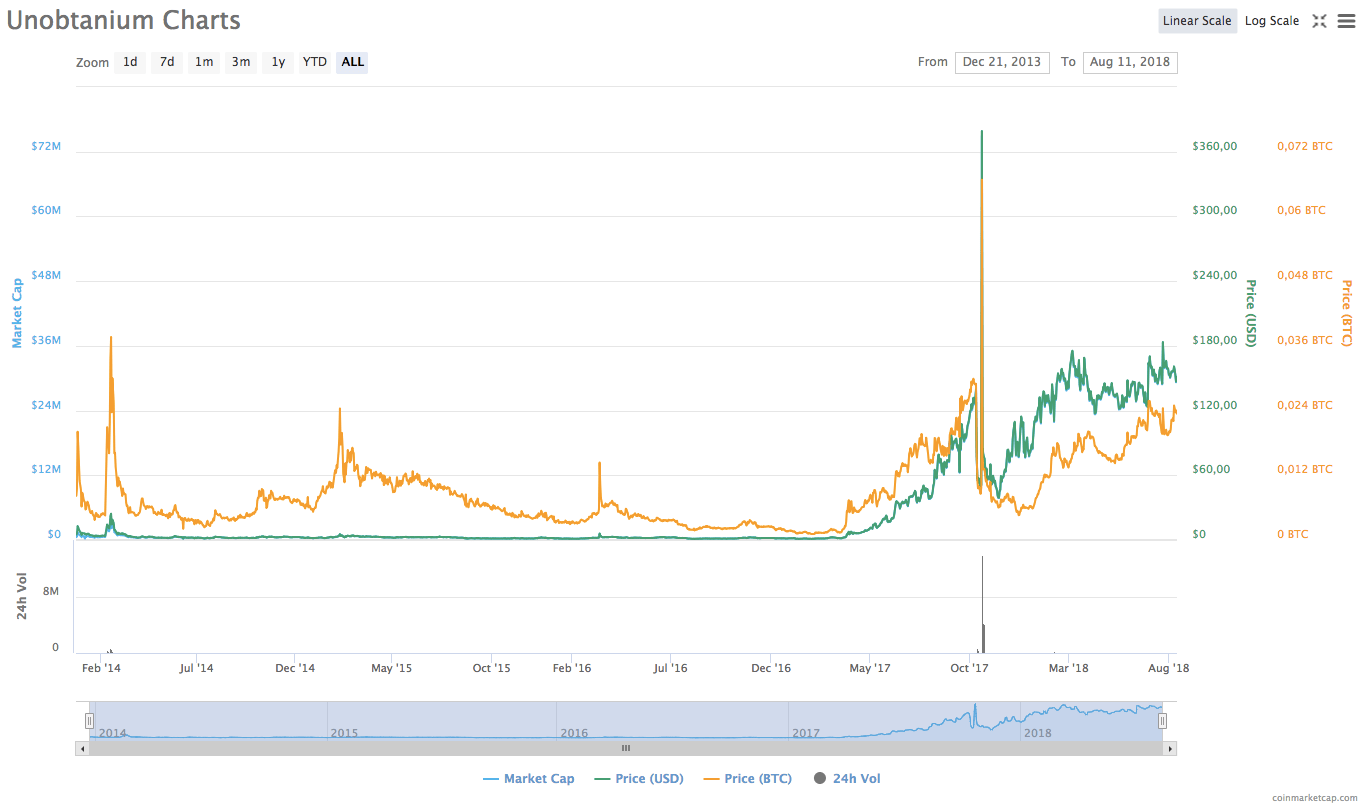This screenshot has width=1368, height=806.
Task: Open the fullscreen chart icon
Action: coord(1319,21)
